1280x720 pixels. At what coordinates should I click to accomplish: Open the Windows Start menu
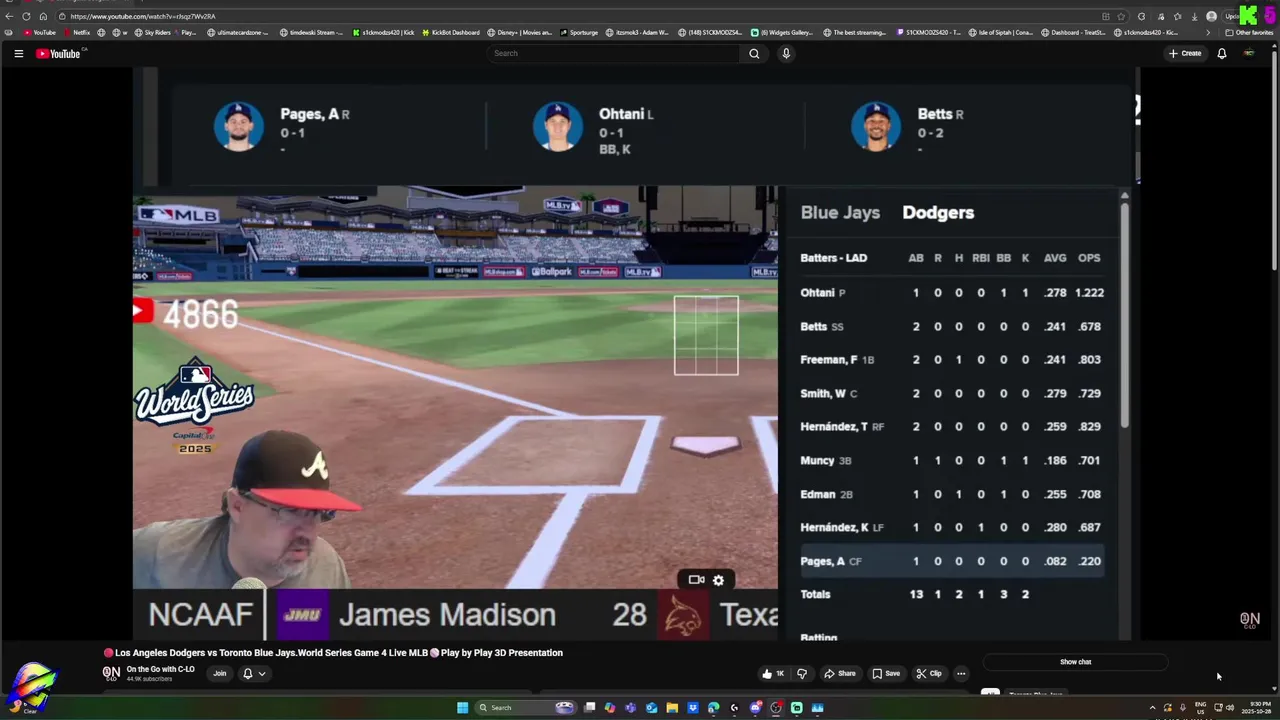click(x=462, y=708)
